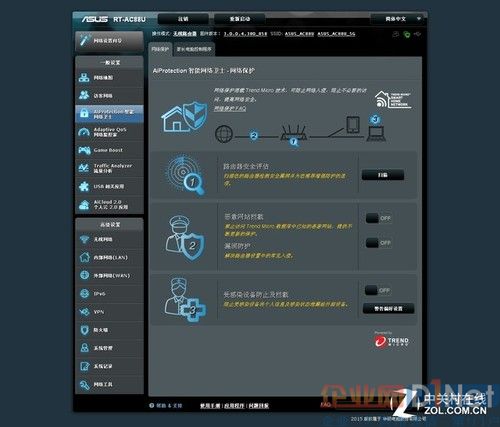Open USB Application puzzle icon
The height and width of the screenshot is (427, 500).
point(84,186)
